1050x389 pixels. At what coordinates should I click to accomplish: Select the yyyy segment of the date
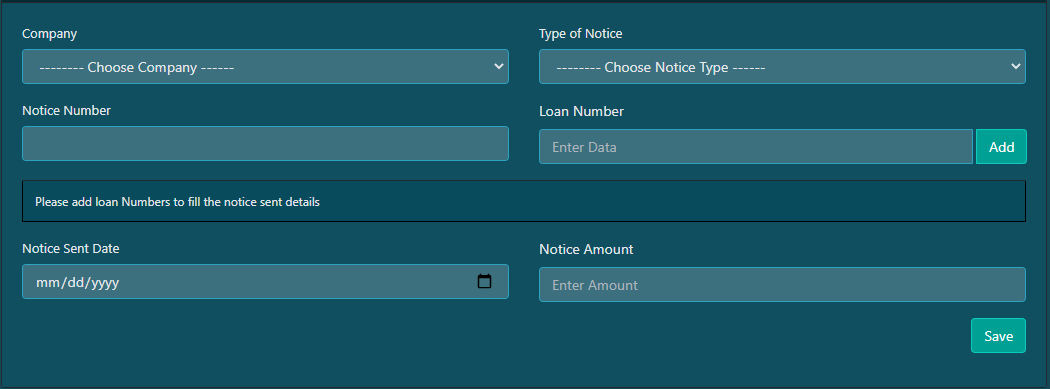point(105,283)
